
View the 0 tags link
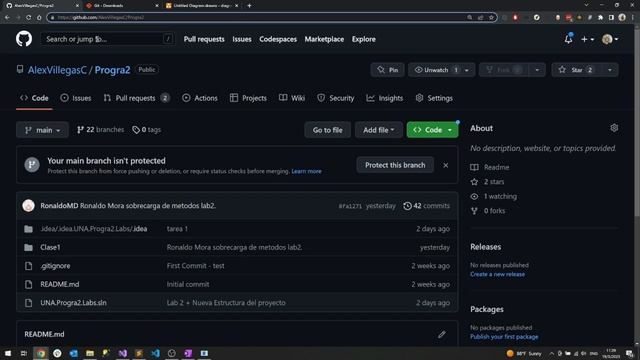147,130
